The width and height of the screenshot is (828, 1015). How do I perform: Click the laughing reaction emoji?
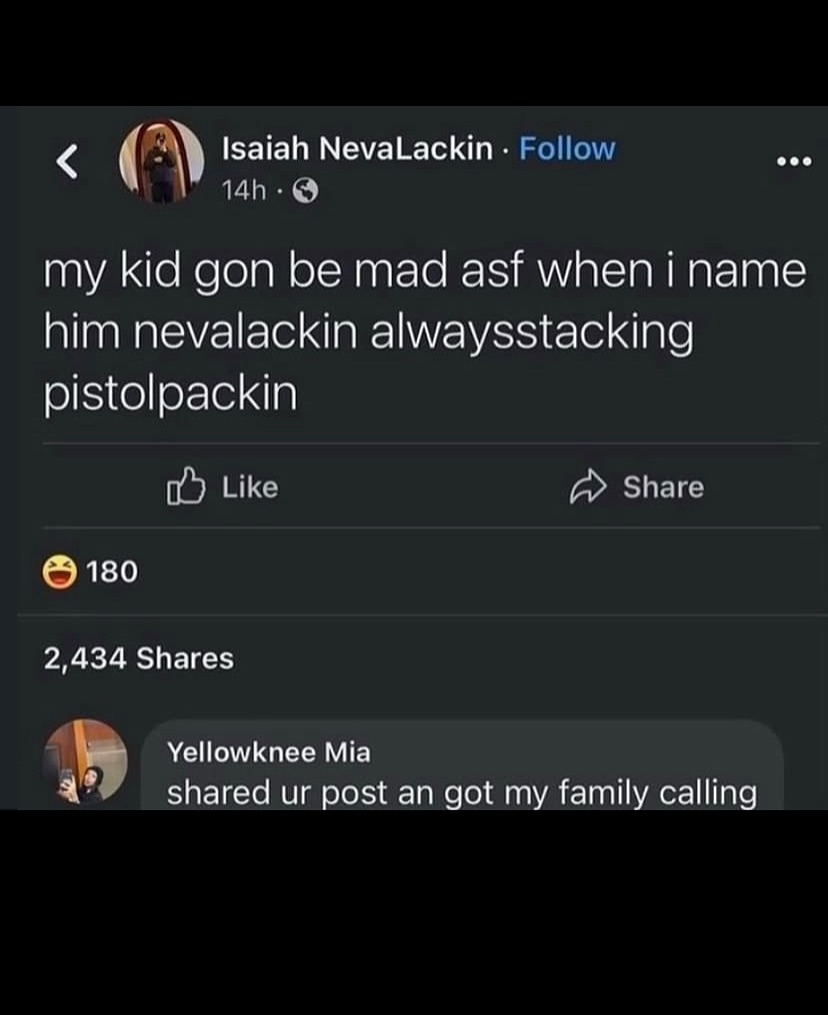pyautogui.click(x=60, y=572)
